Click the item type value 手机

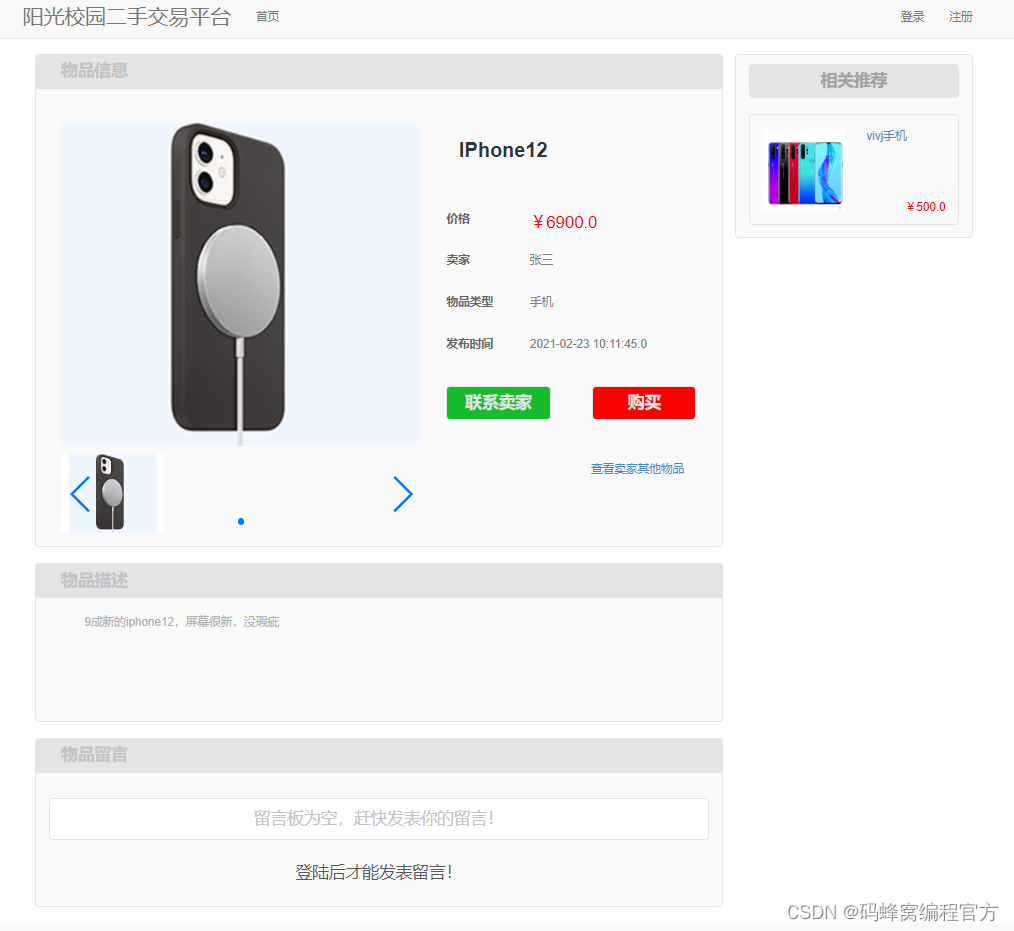pos(541,302)
